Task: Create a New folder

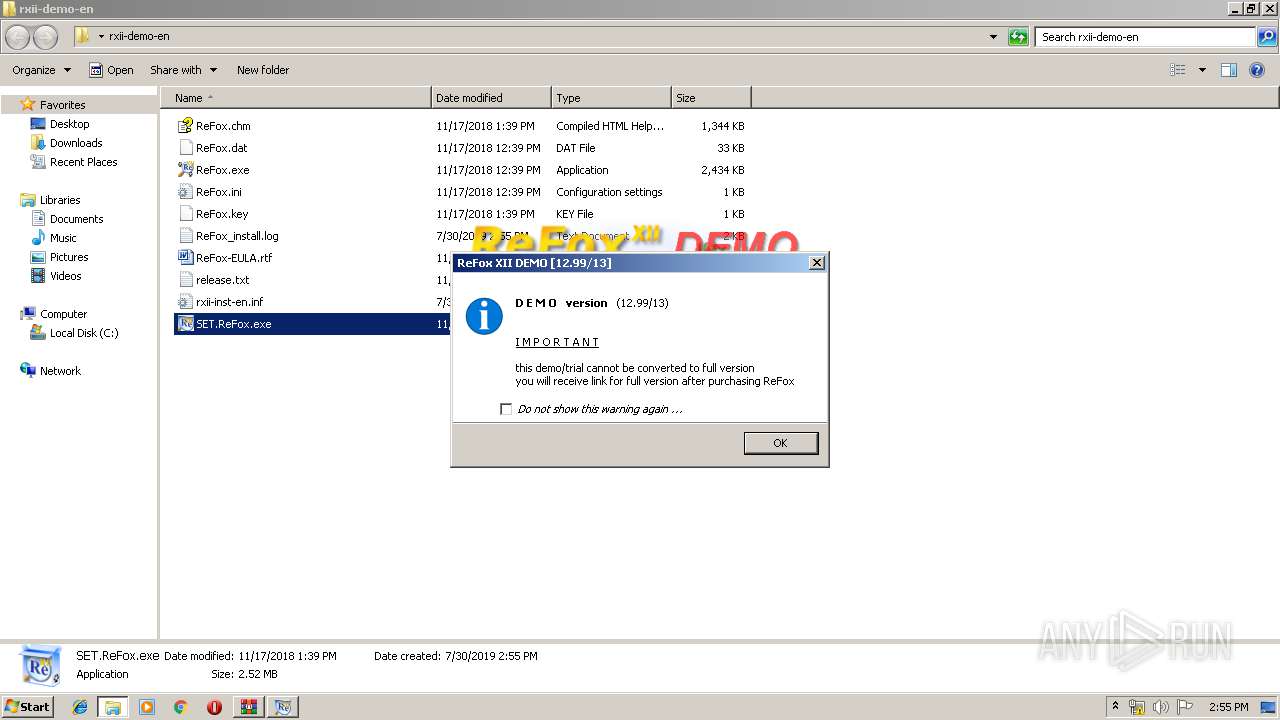Action: (x=263, y=70)
